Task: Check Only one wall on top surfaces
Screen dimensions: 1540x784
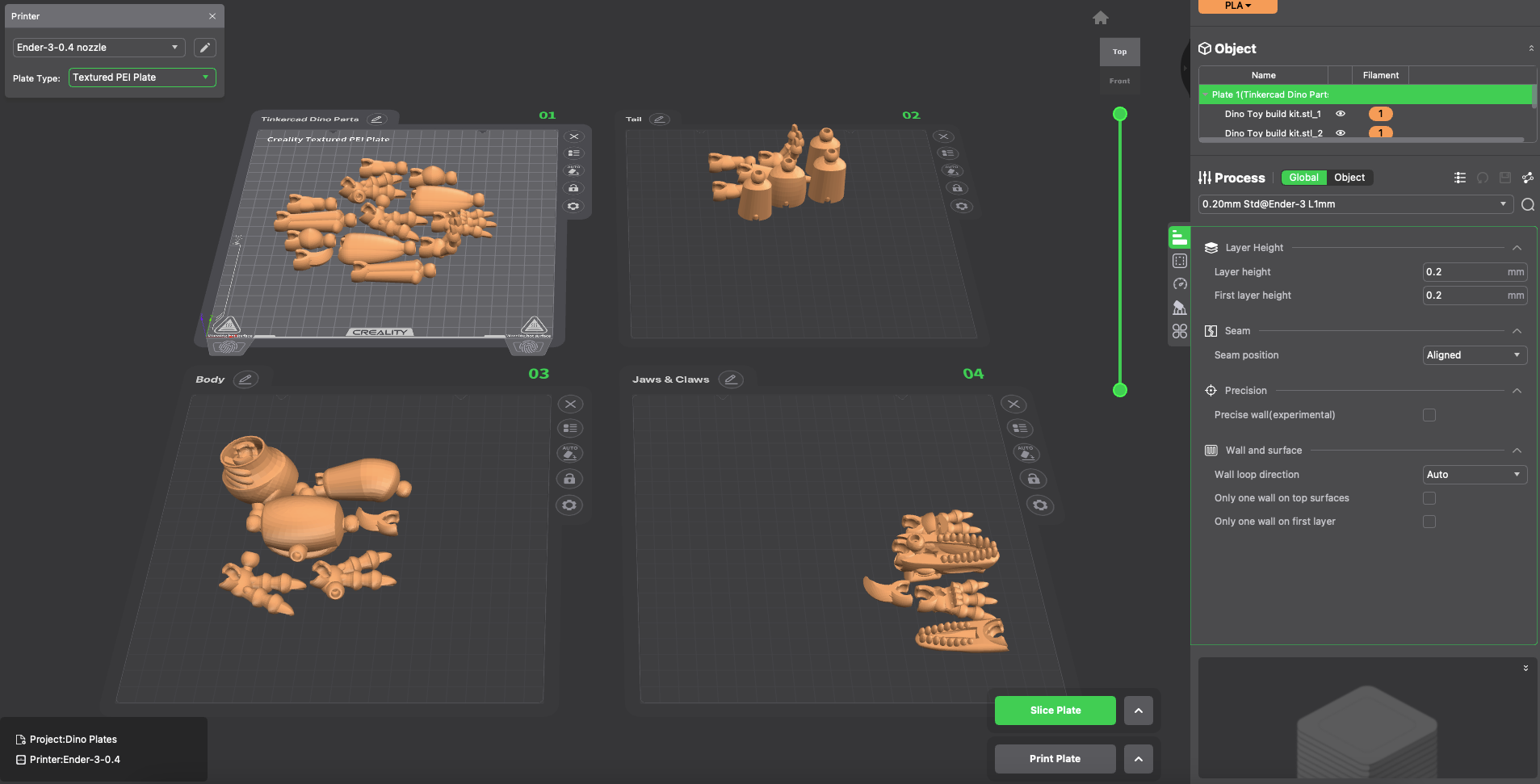Action: coord(1430,498)
